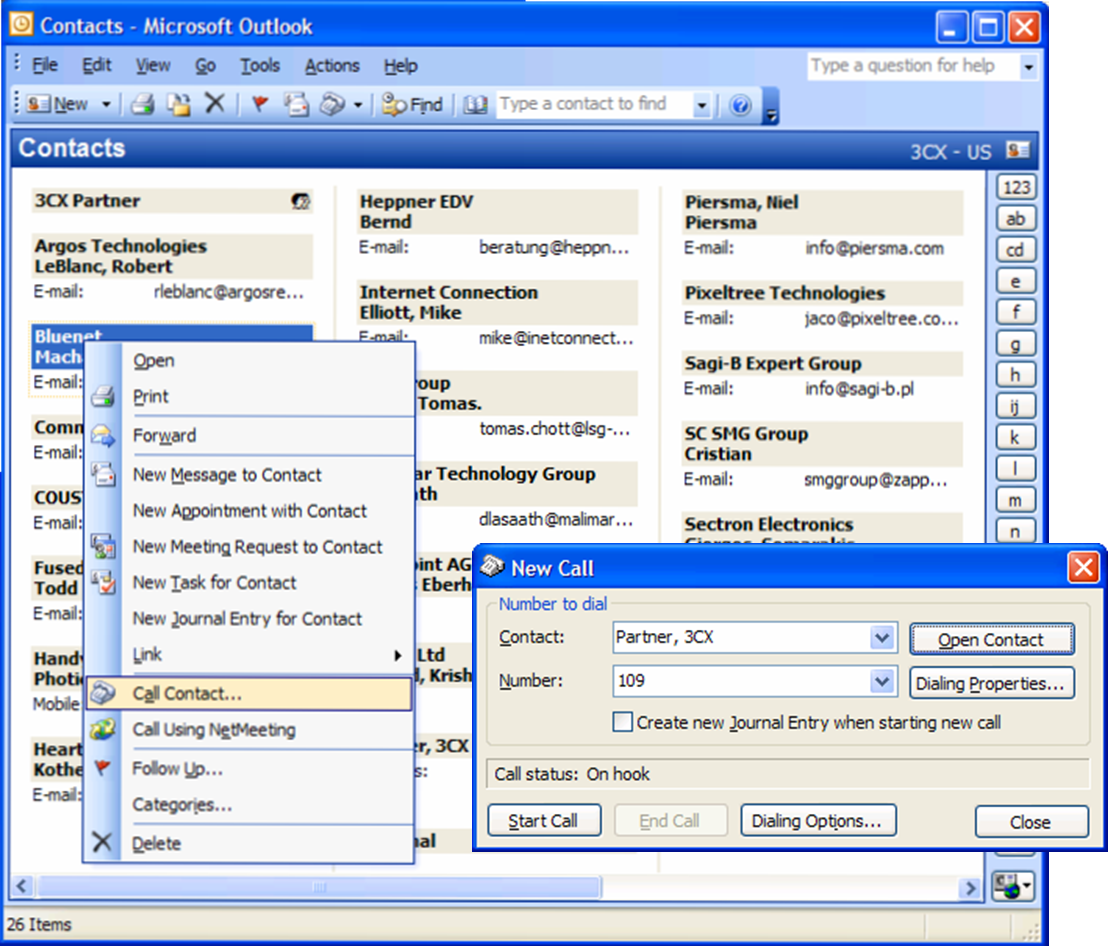Expand the Link submenu
The width and height of the screenshot is (1108, 946).
point(249,655)
